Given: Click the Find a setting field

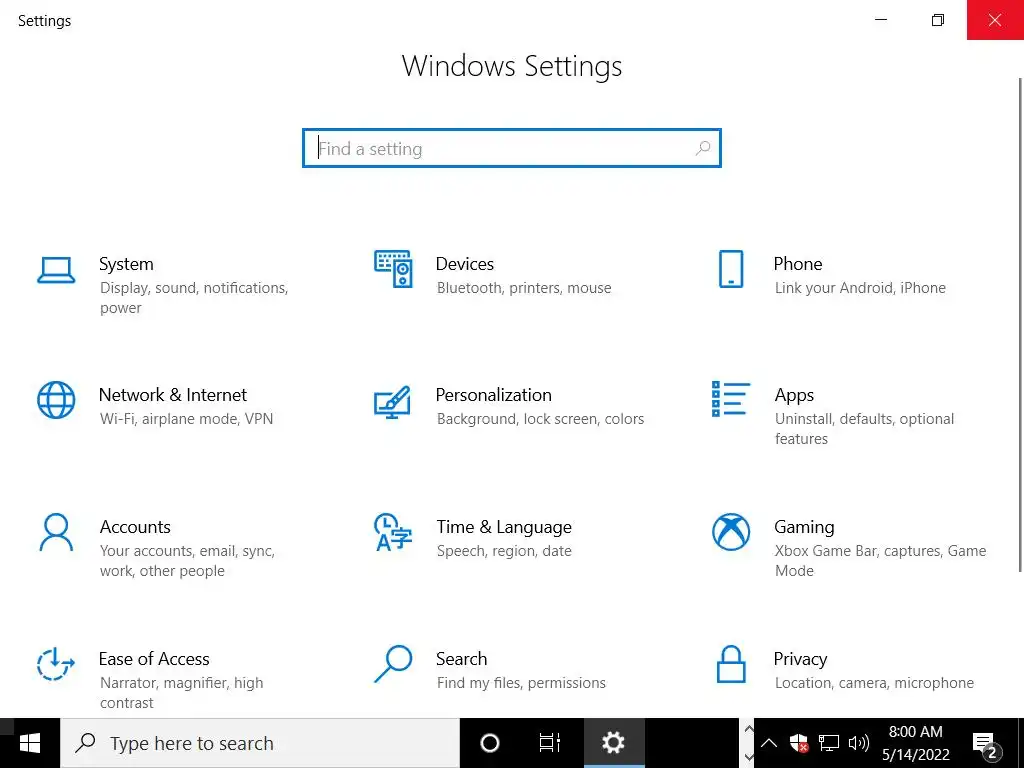Looking at the screenshot, I should click(x=512, y=148).
